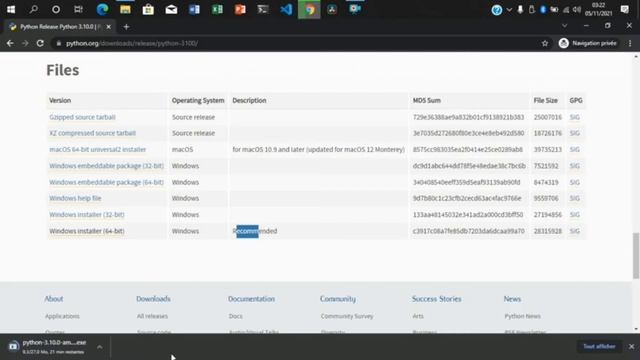This screenshot has width=640, height=360.
Task: Download the Gzipped source tarball
Action: pos(82,117)
